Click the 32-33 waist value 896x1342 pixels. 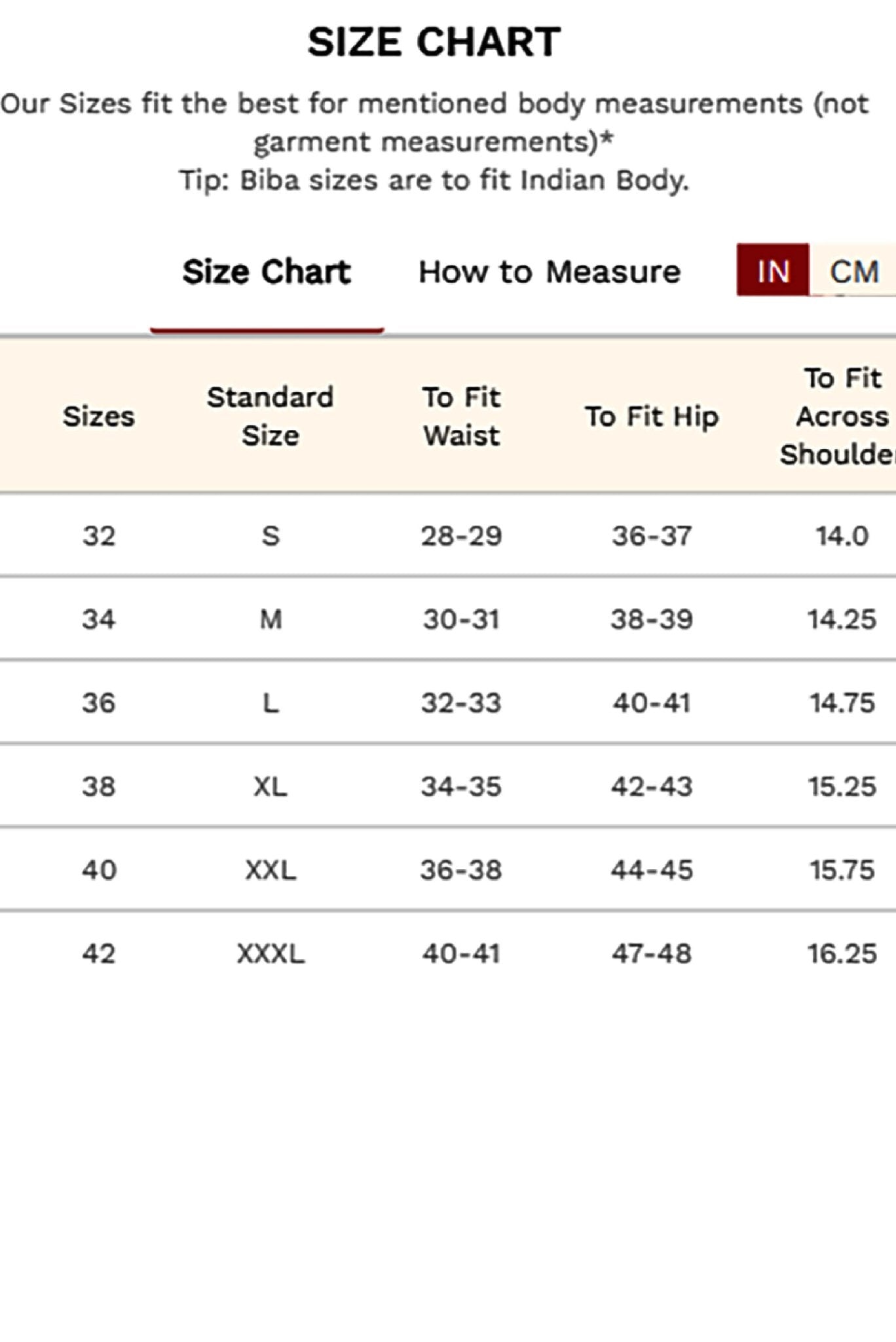tap(461, 703)
